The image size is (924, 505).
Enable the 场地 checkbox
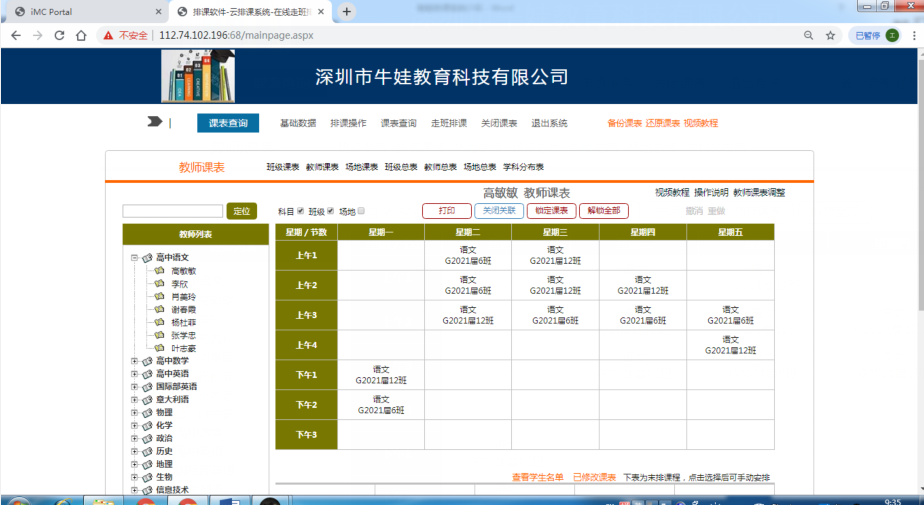(x=361, y=210)
